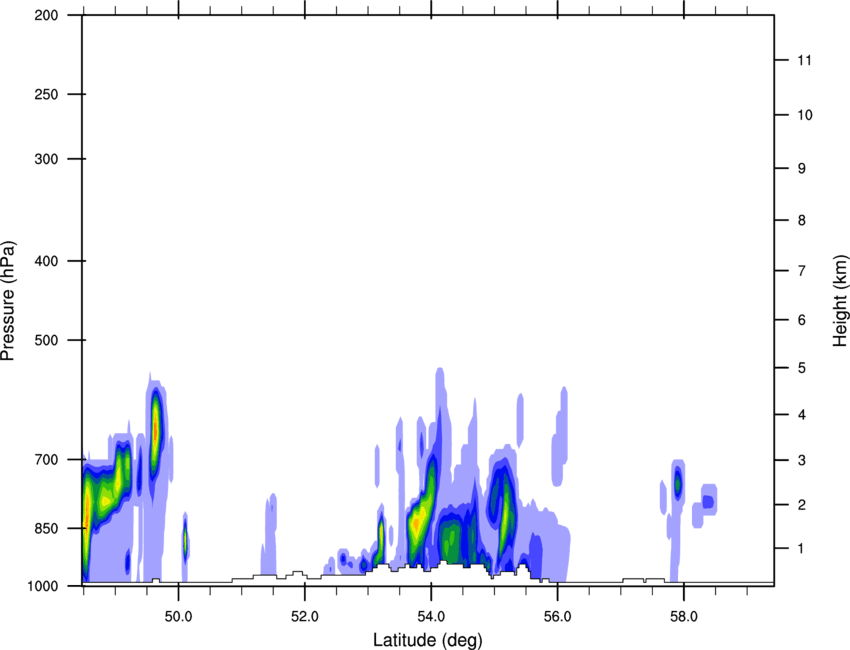This screenshot has height=650, width=850.
Task: Select the 1000 pressure tick label
Action: point(41,584)
